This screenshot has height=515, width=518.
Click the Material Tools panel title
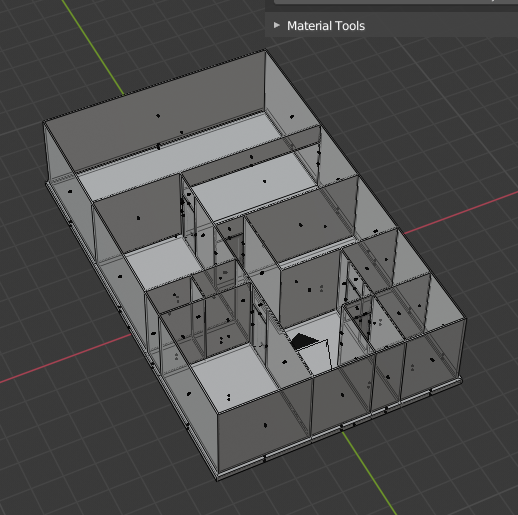pos(326,26)
